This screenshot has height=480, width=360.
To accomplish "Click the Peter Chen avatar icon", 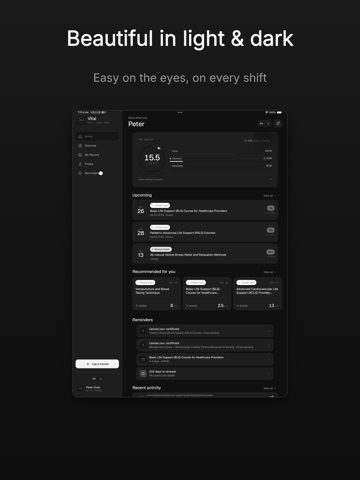I will point(80,388).
